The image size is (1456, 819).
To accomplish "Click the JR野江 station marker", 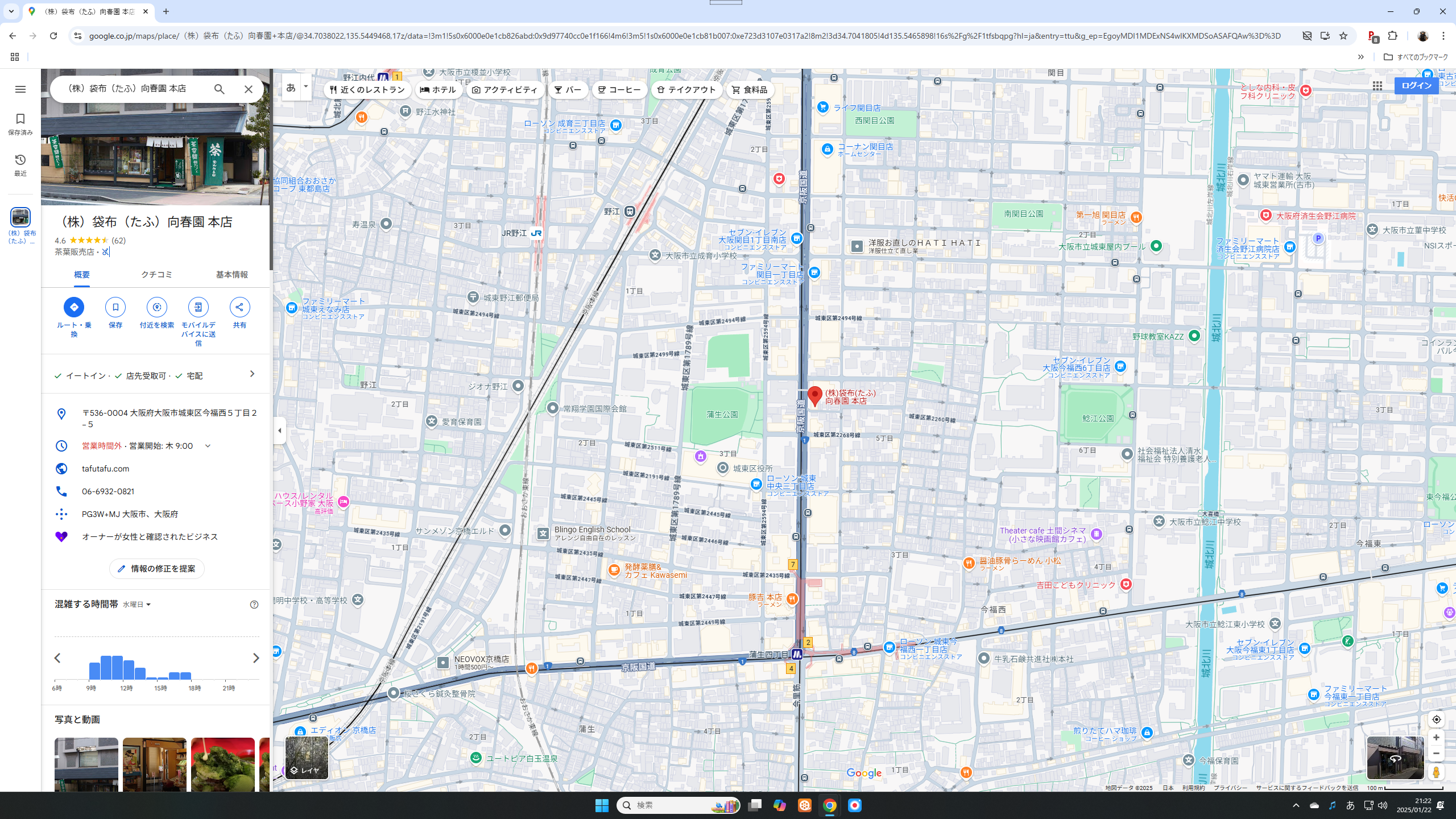I will coord(536,233).
